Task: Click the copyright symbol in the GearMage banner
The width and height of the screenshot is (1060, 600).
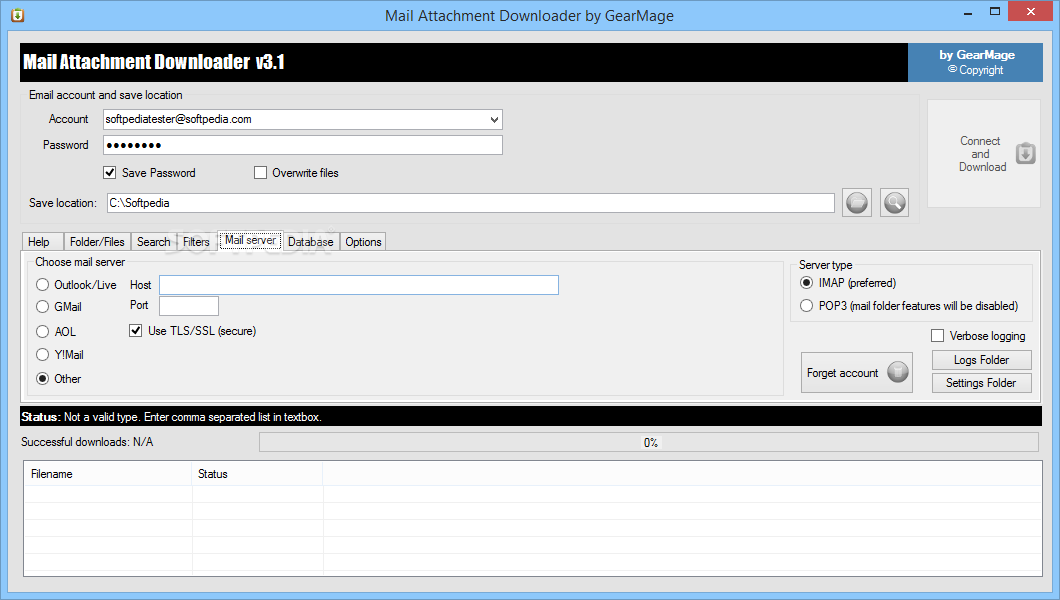Action: 953,70
